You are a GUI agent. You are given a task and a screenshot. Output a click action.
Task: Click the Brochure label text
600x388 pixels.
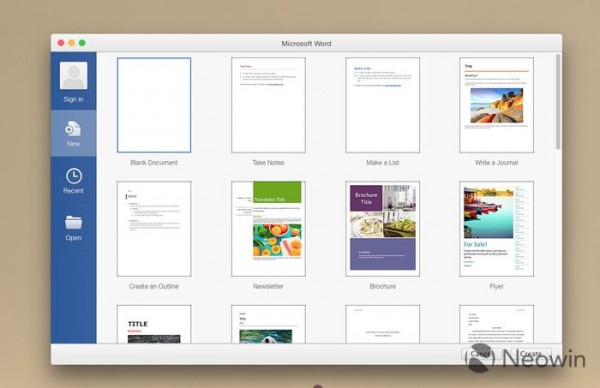coord(383,286)
